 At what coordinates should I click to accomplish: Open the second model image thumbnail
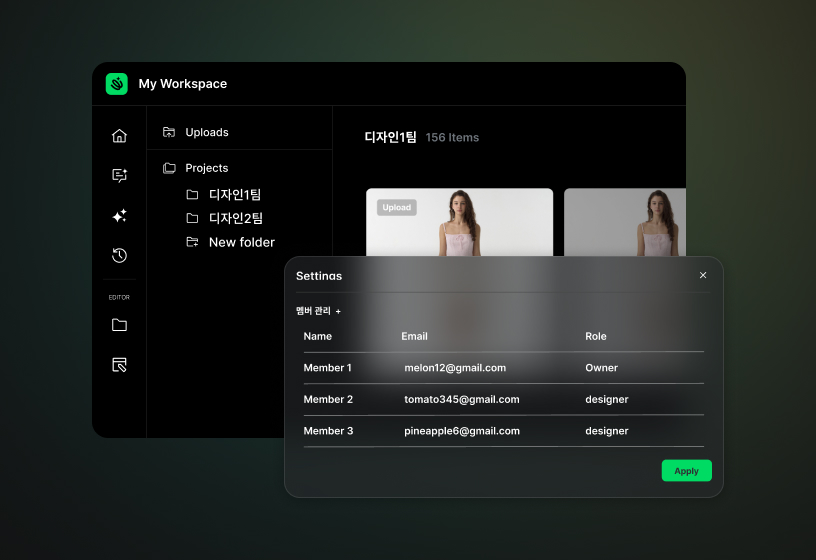624,222
